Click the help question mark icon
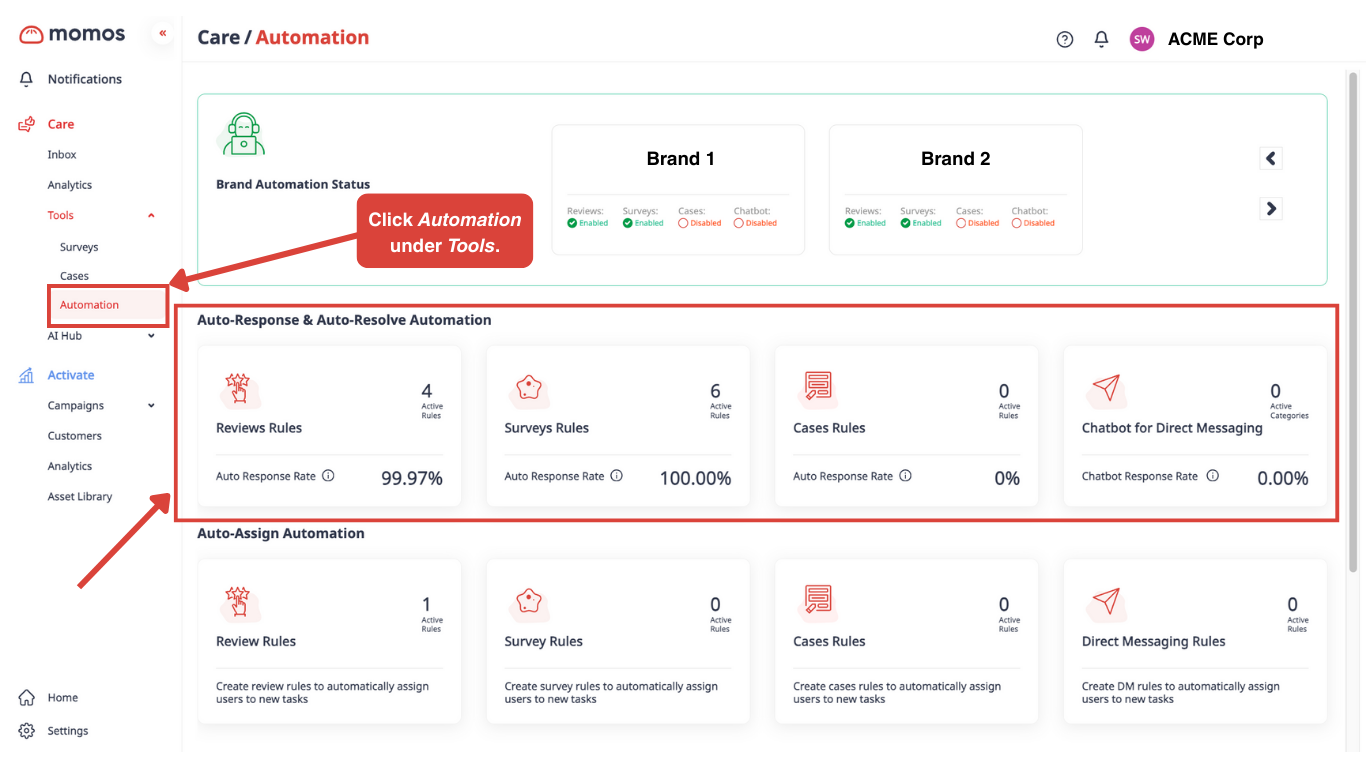The image size is (1366, 768). pyautogui.click(x=1064, y=38)
